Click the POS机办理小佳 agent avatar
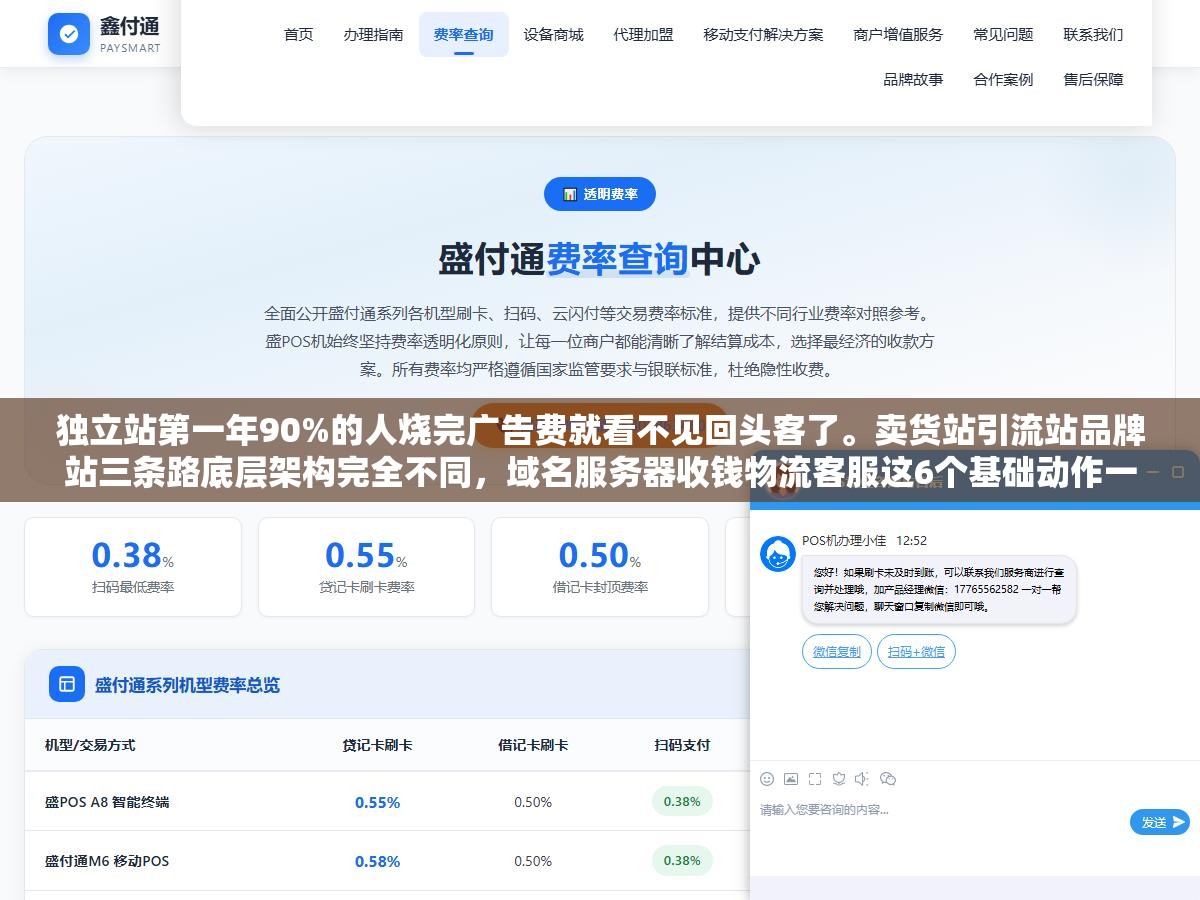Viewport: 1200px width, 900px height. pos(777,553)
